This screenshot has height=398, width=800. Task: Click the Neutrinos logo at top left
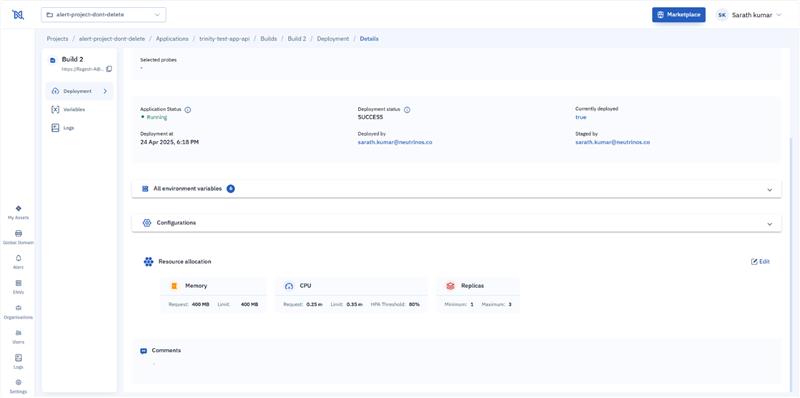click(x=18, y=15)
